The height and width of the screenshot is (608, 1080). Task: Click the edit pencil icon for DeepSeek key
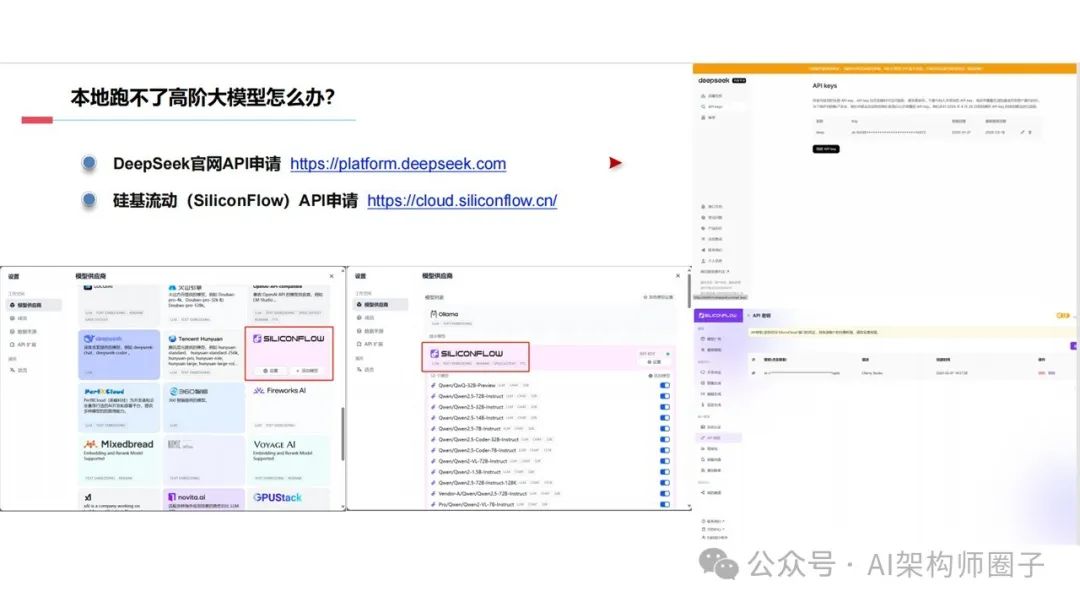[x=1022, y=132]
